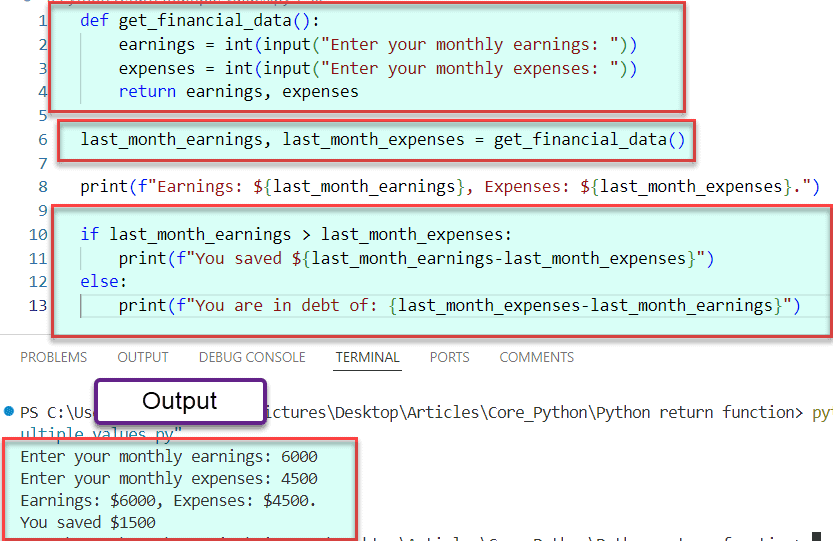Click the 'def' keyword on line 1
Viewport: 833px width, 541px height.
94,21
